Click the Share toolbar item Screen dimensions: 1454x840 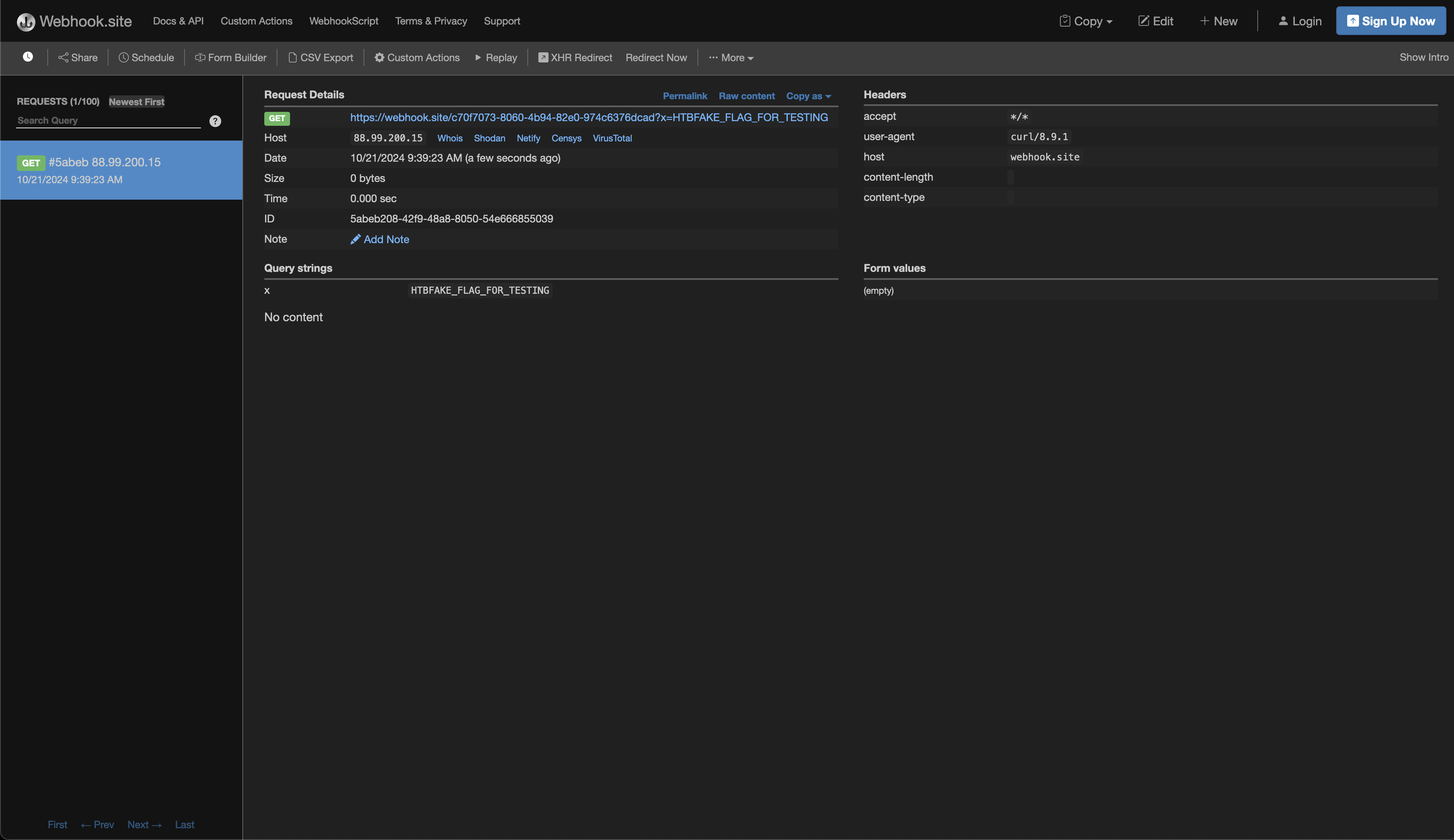tap(78, 58)
